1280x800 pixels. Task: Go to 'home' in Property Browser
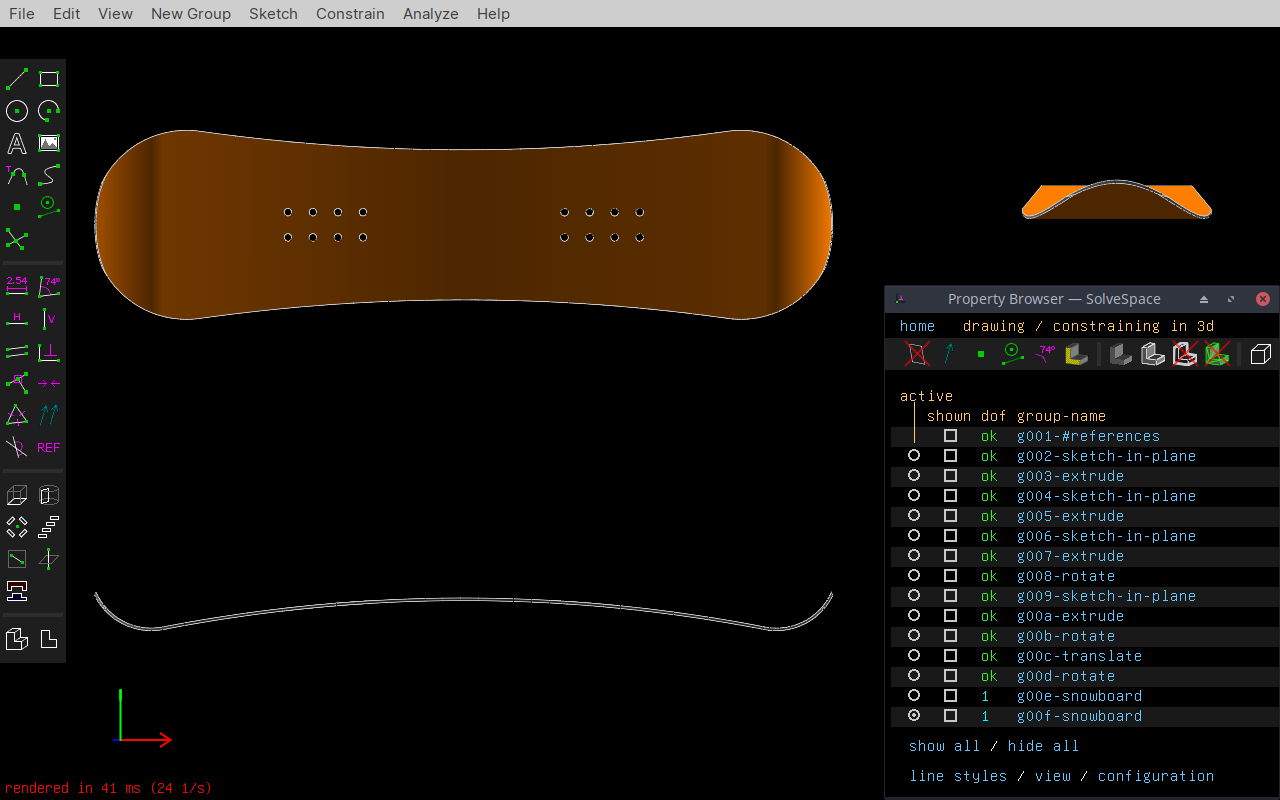(917, 326)
